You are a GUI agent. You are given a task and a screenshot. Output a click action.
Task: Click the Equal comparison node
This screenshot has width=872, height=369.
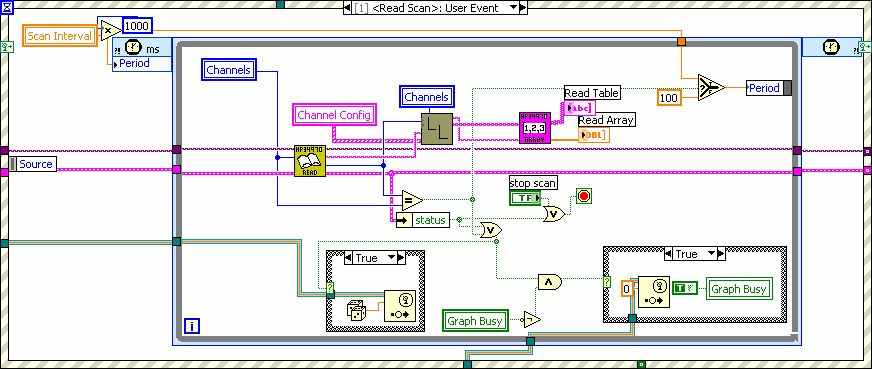click(412, 200)
